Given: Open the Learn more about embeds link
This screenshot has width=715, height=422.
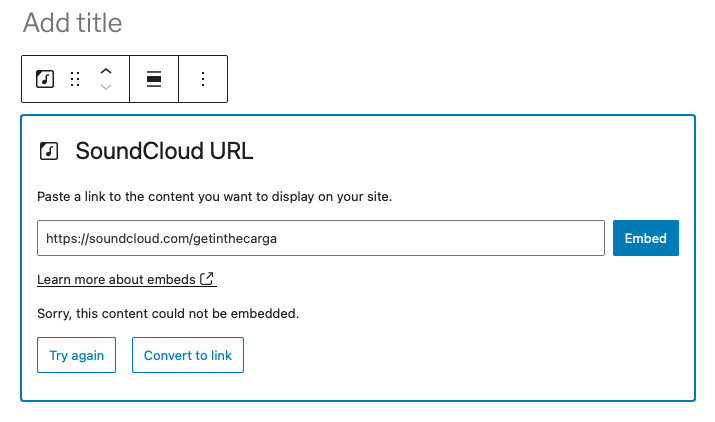Looking at the screenshot, I should click(x=116, y=278).
